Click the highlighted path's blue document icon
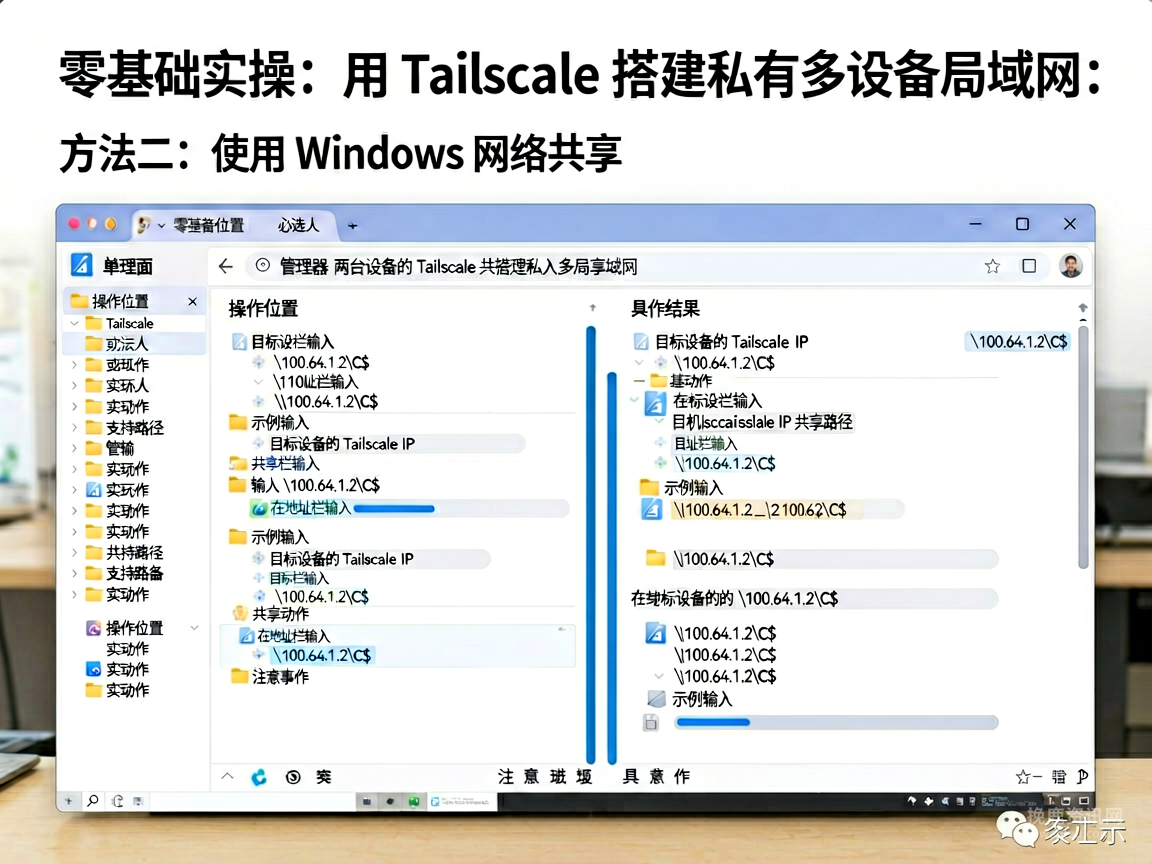The width and height of the screenshot is (1152, 864). point(652,509)
